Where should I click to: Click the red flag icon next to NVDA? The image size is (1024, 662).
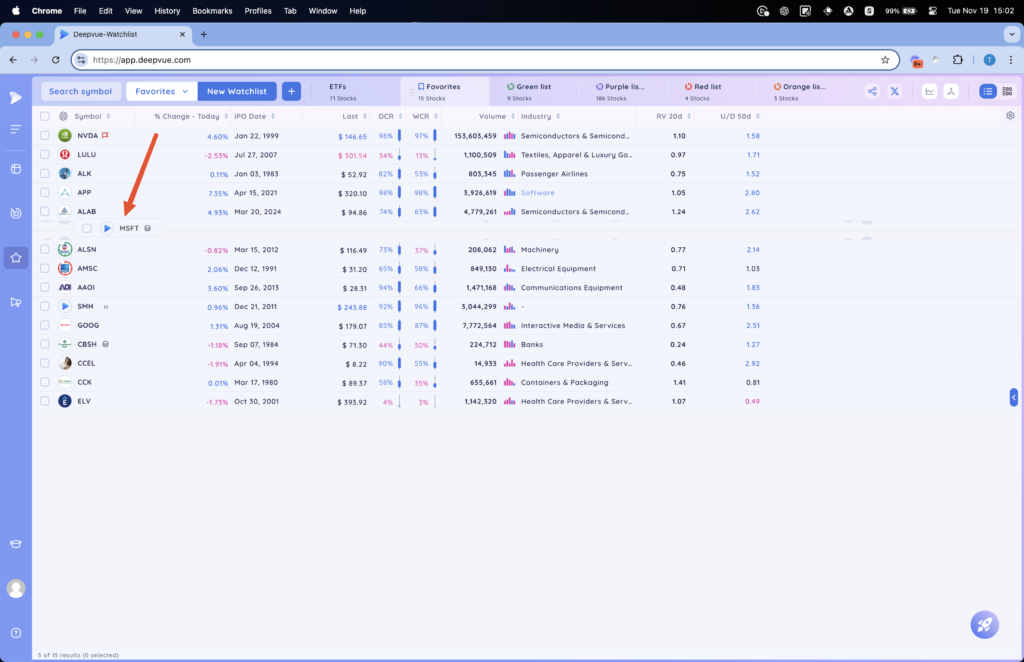[105, 135]
